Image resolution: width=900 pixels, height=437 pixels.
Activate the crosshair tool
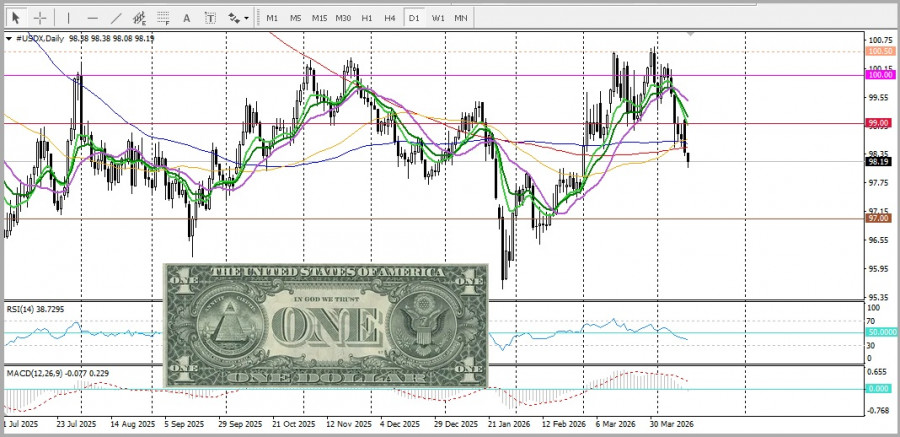pos(40,18)
